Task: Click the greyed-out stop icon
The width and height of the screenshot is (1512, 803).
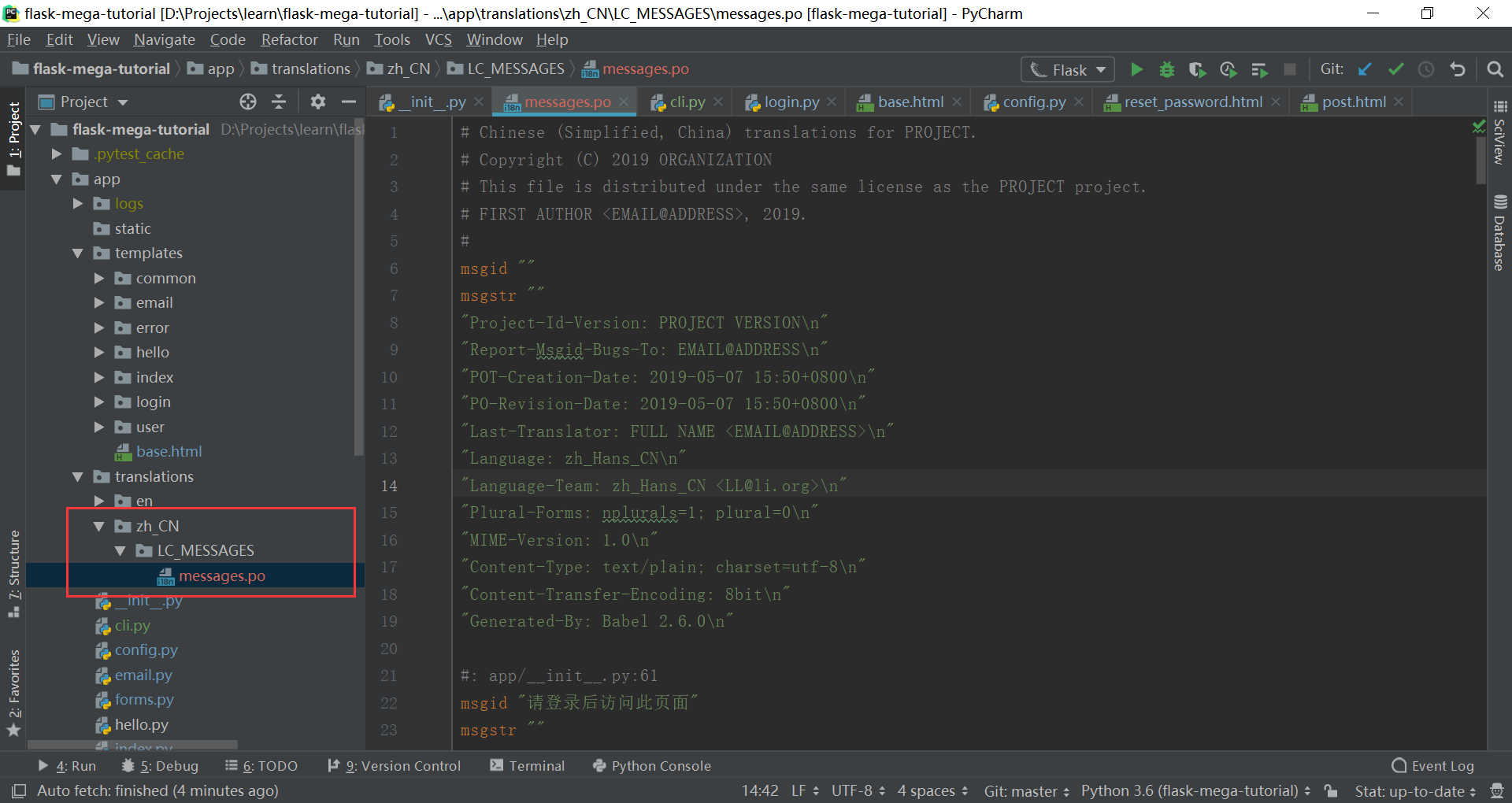Action: pyautogui.click(x=1290, y=69)
